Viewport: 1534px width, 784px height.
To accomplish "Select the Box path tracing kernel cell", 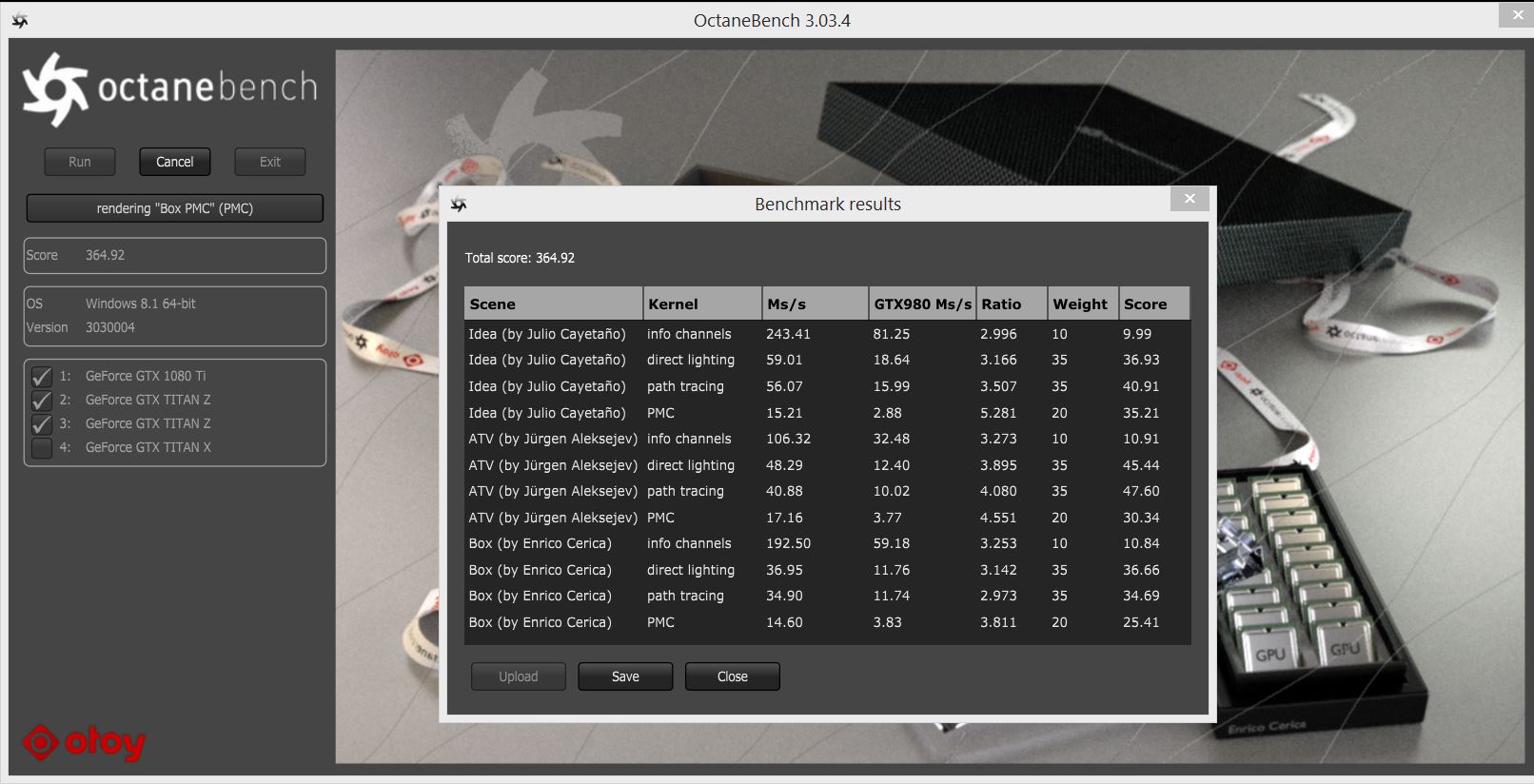I will (x=685, y=596).
